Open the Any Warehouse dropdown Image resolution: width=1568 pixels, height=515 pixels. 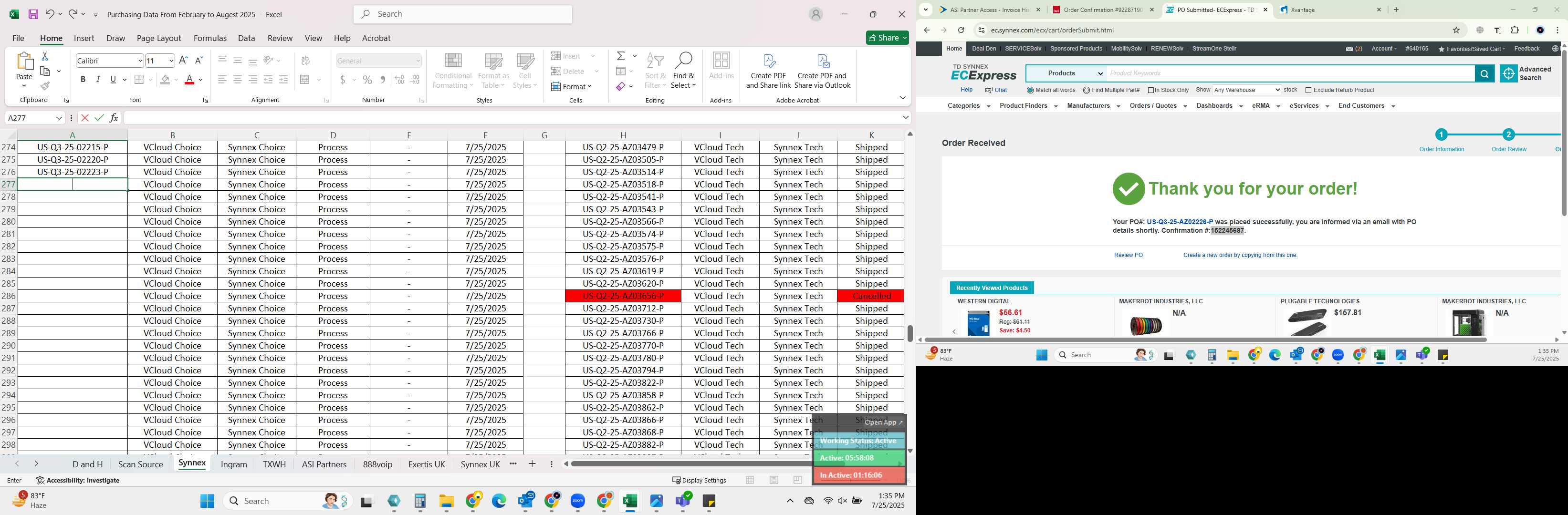pyautogui.click(x=1246, y=90)
